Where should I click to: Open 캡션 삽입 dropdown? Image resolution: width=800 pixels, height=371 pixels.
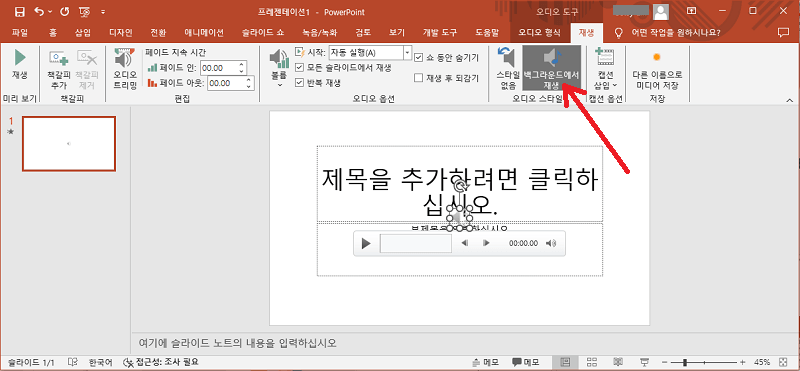(x=606, y=69)
